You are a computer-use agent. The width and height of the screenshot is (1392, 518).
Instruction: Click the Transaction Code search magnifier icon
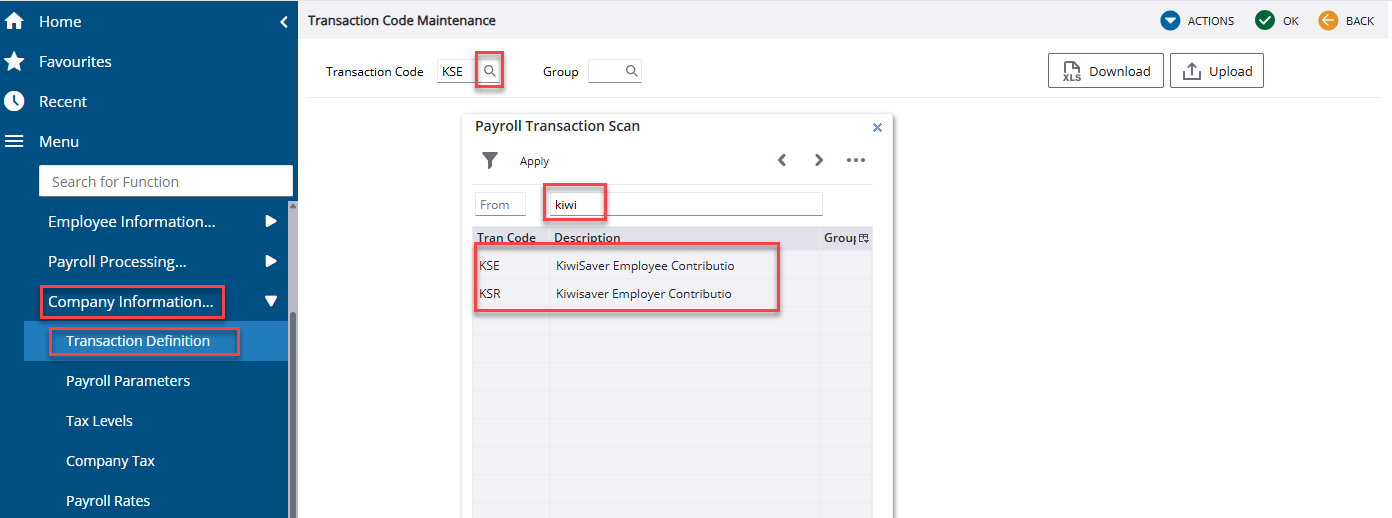pos(489,71)
